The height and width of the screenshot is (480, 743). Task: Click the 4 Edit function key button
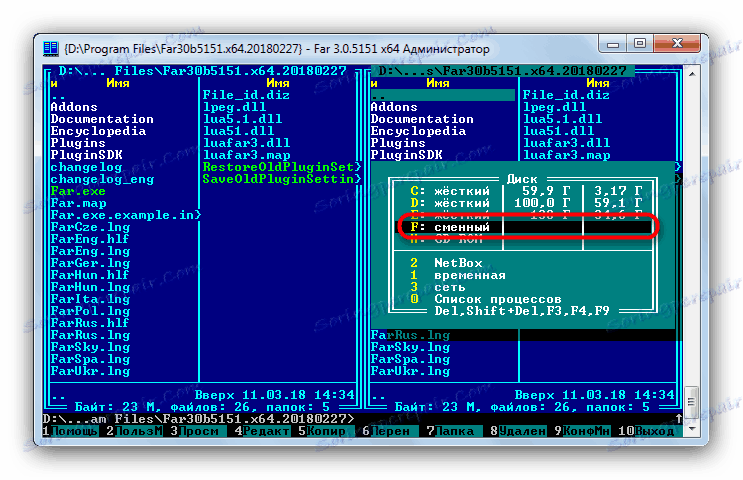click(265, 431)
